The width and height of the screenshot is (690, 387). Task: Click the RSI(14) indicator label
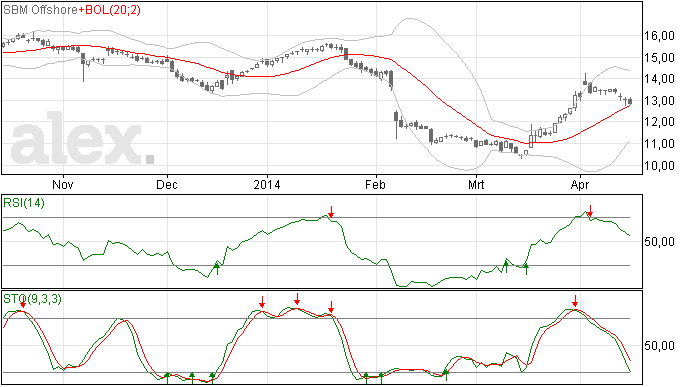[24, 203]
